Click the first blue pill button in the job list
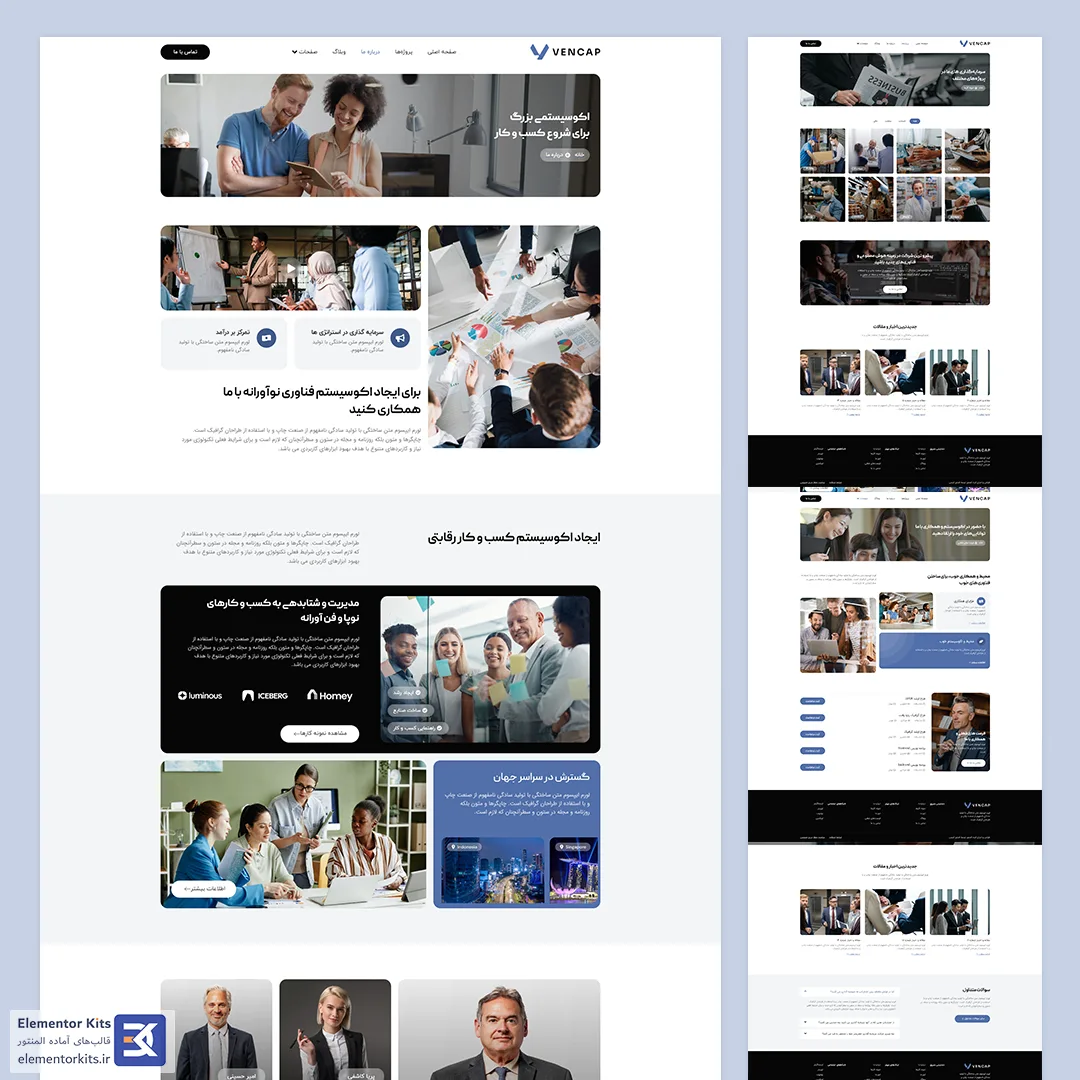The image size is (1080, 1080). [813, 701]
